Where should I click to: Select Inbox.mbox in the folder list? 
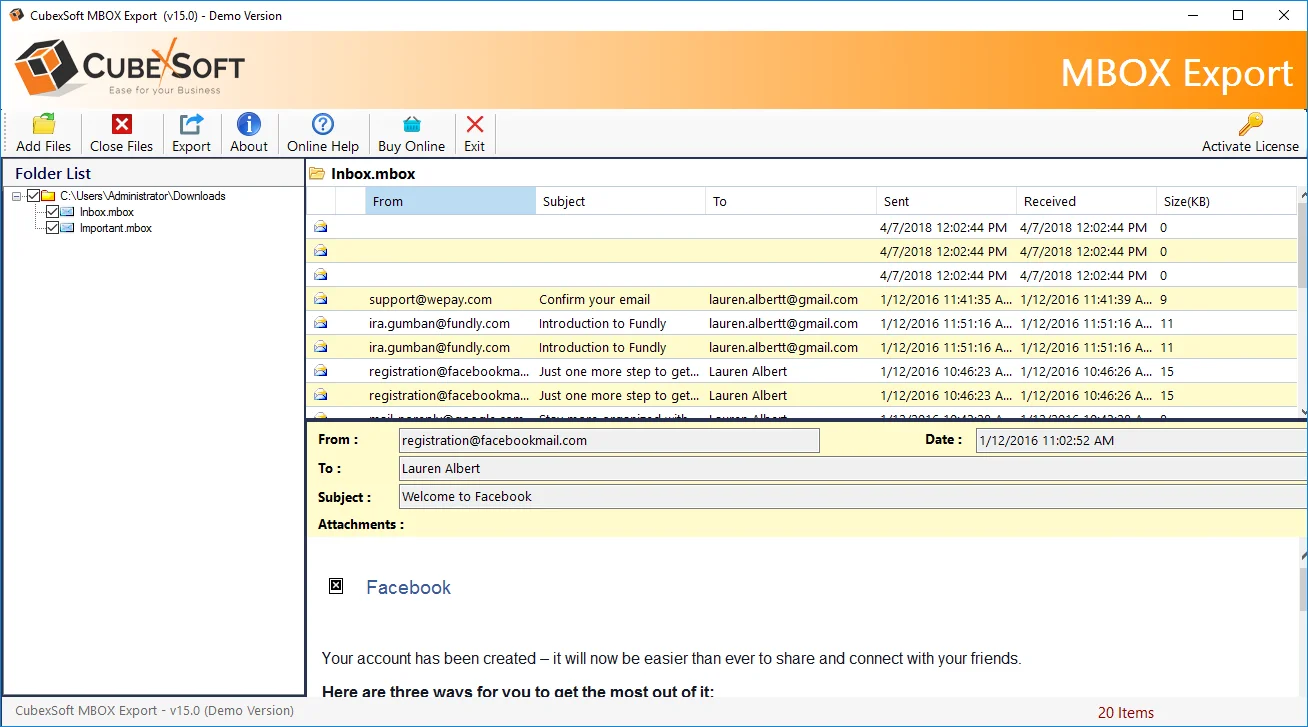107,212
